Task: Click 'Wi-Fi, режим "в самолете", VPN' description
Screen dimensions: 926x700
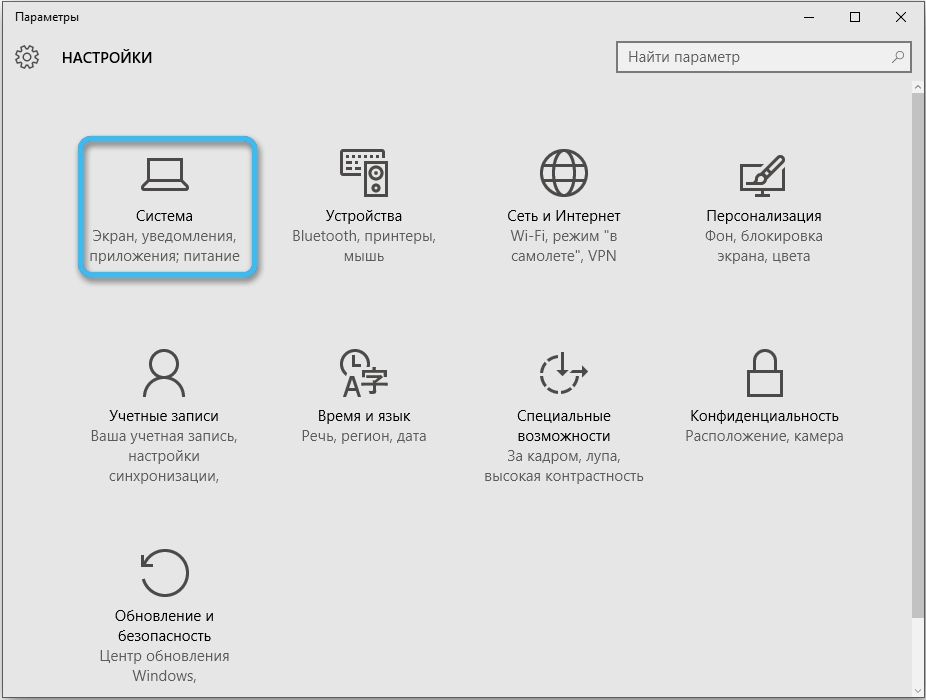Action: click(564, 246)
